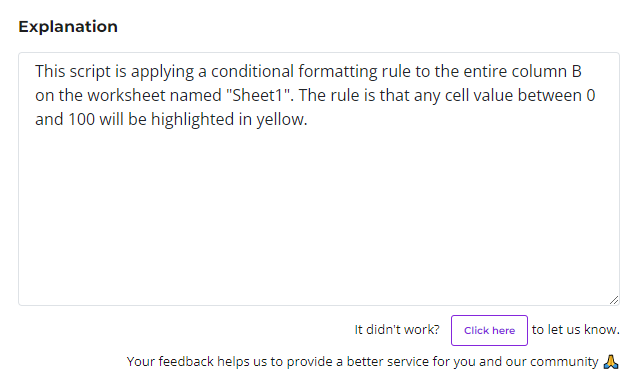Place cursor on the word 'formatting'
638x378 pixels.
coord(337,72)
